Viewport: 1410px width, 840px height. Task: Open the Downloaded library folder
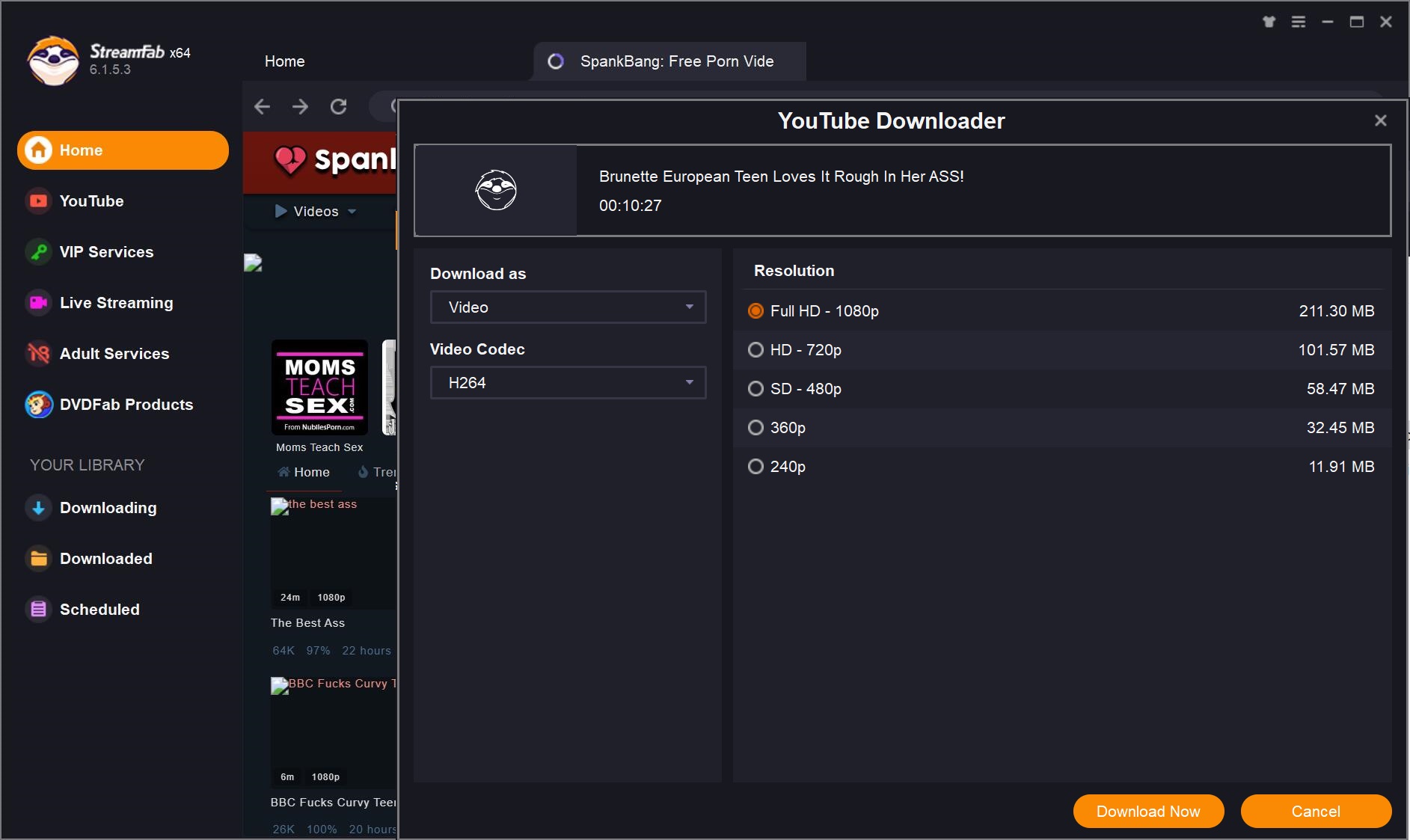(105, 559)
